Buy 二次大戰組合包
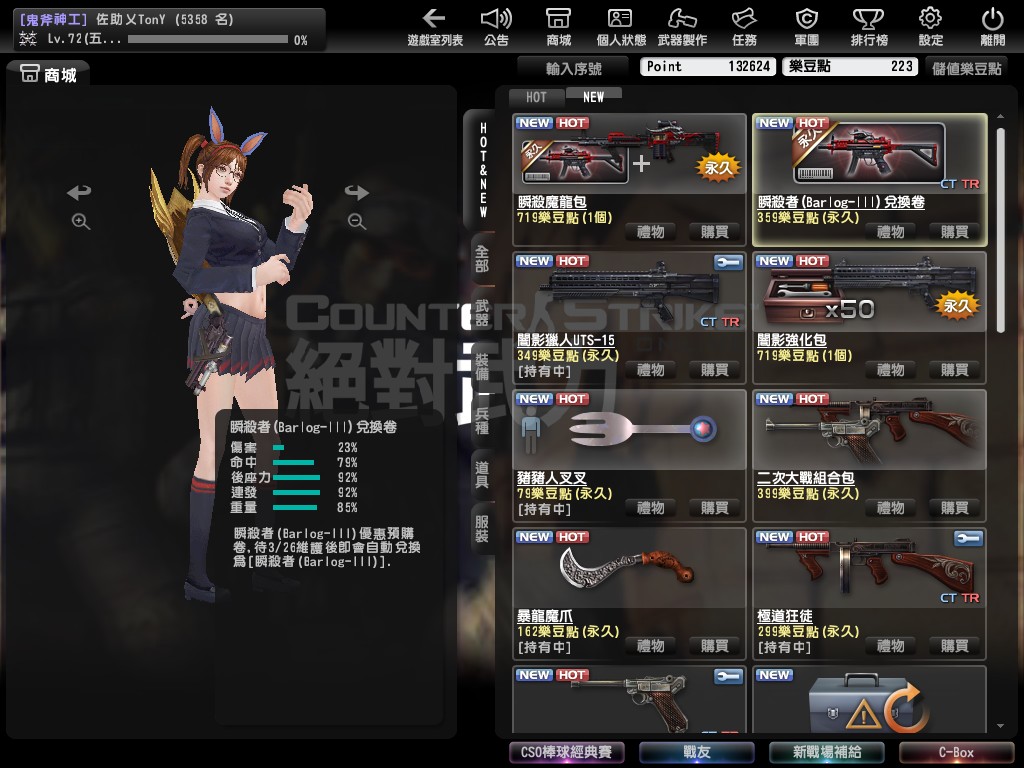 click(x=954, y=508)
